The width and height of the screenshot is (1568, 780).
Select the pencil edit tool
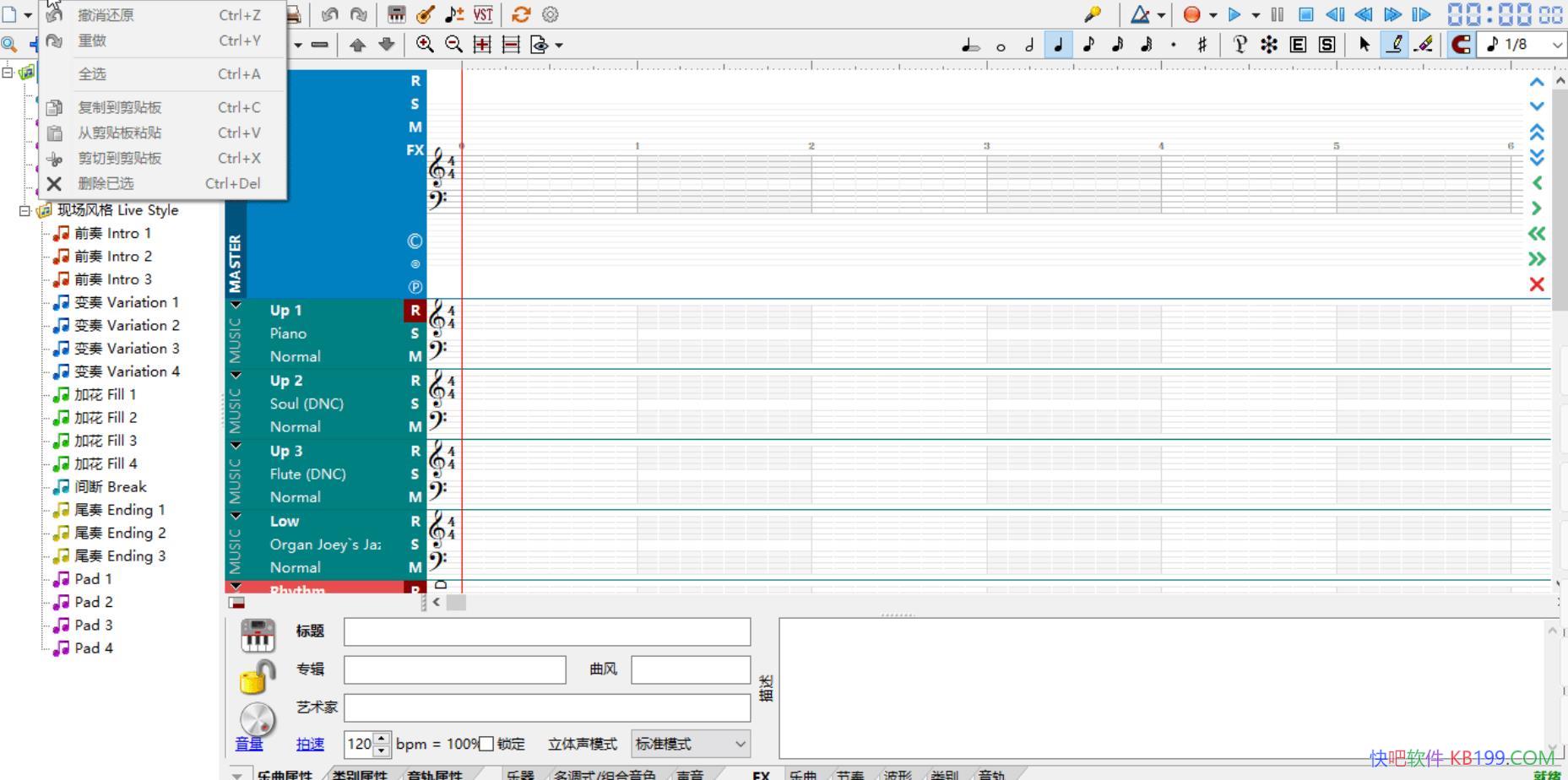coord(1396,45)
